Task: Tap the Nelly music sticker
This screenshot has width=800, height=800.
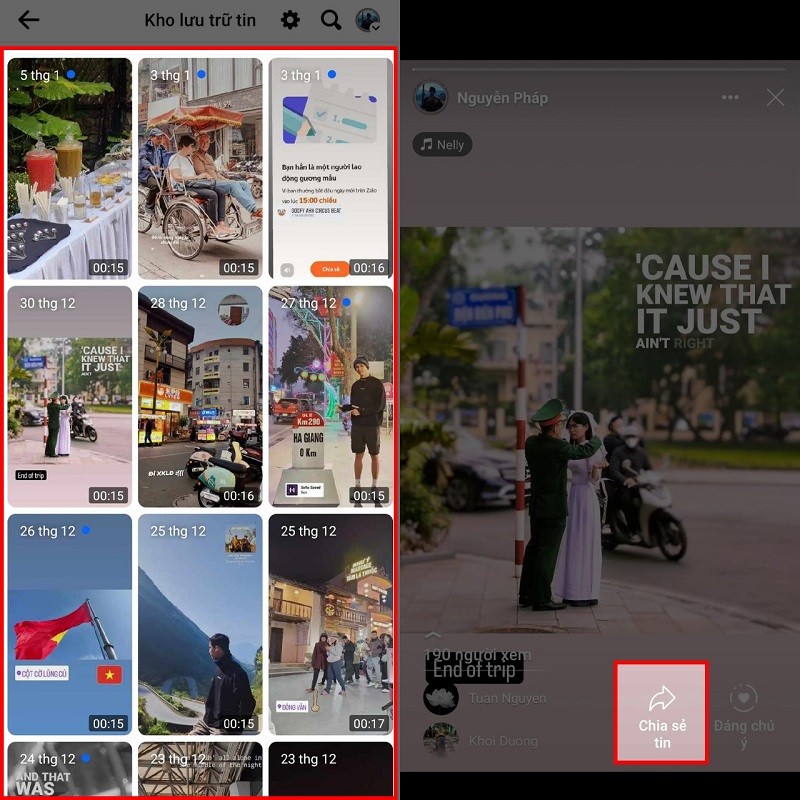Action: point(442,144)
